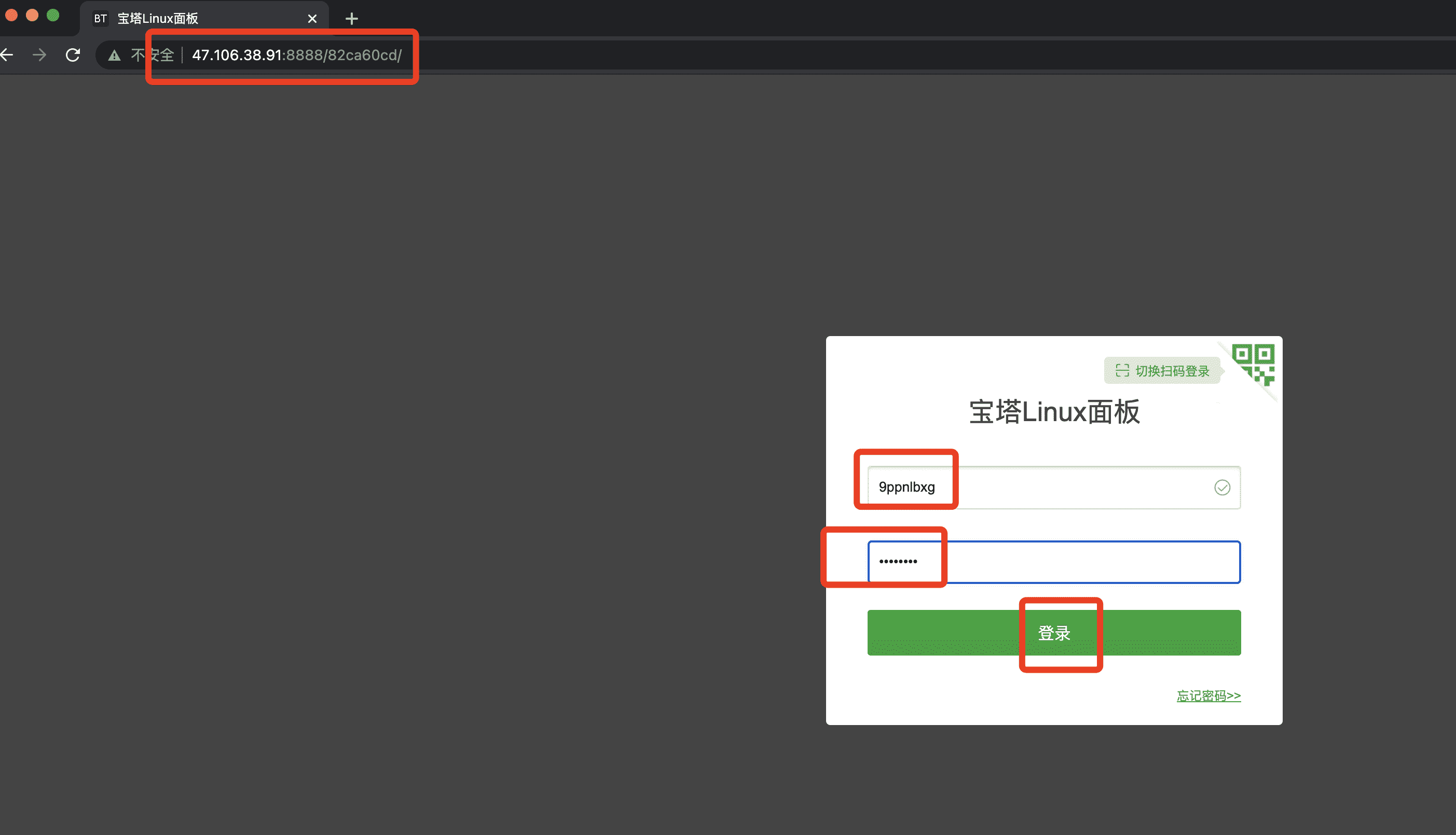
Task: Close the 宝塔Linux面板 tab
Action: (x=312, y=19)
